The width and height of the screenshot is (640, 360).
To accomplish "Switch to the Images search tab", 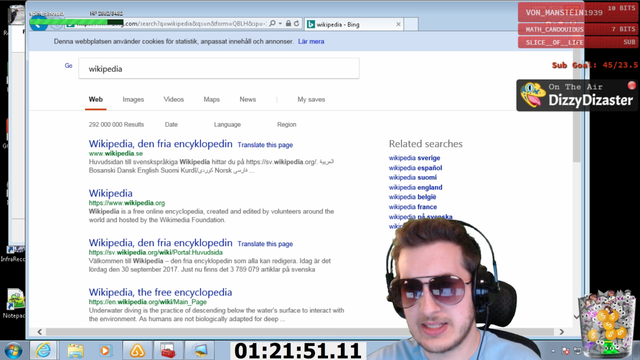I will [x=133, y=100].
